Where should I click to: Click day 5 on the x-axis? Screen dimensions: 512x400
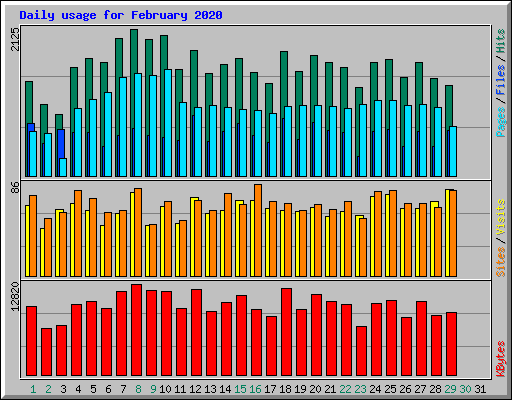point(93,389)
